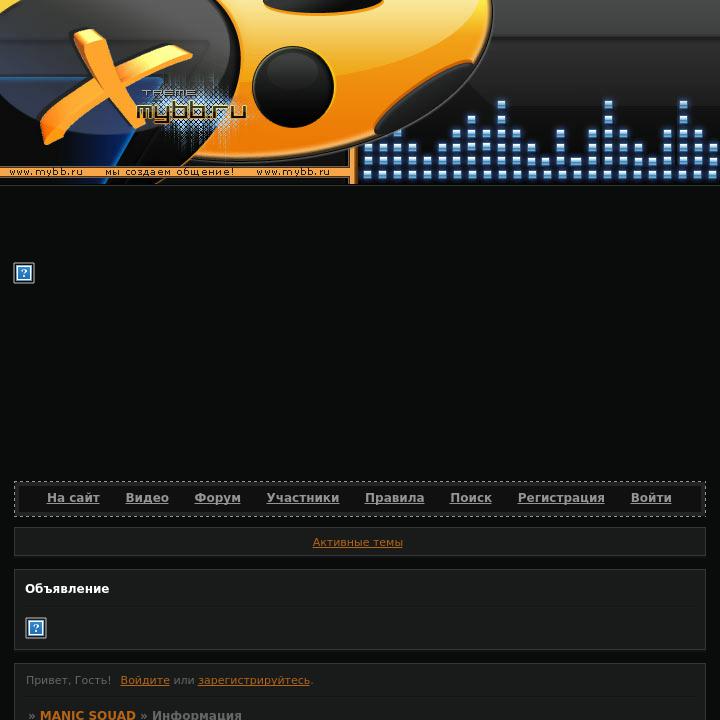The height and width of the screenshot is (720, 720).
Task: Follow the зарегистрируйтесь link
Action: point(254,680)
